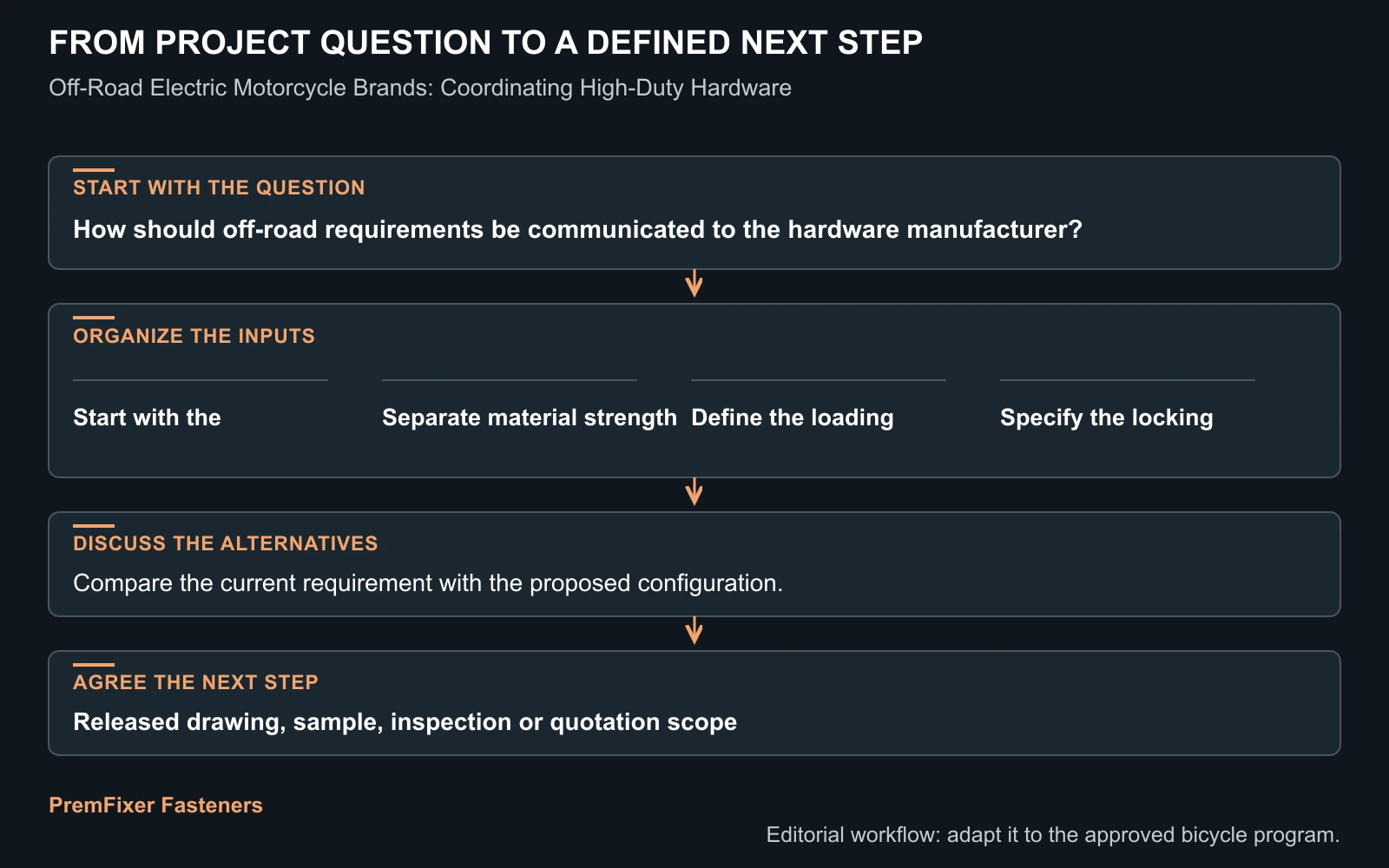This screenshot has height=868, width=1389.
Task: Select the 'Define the loading' item
Action: point(793,418)
